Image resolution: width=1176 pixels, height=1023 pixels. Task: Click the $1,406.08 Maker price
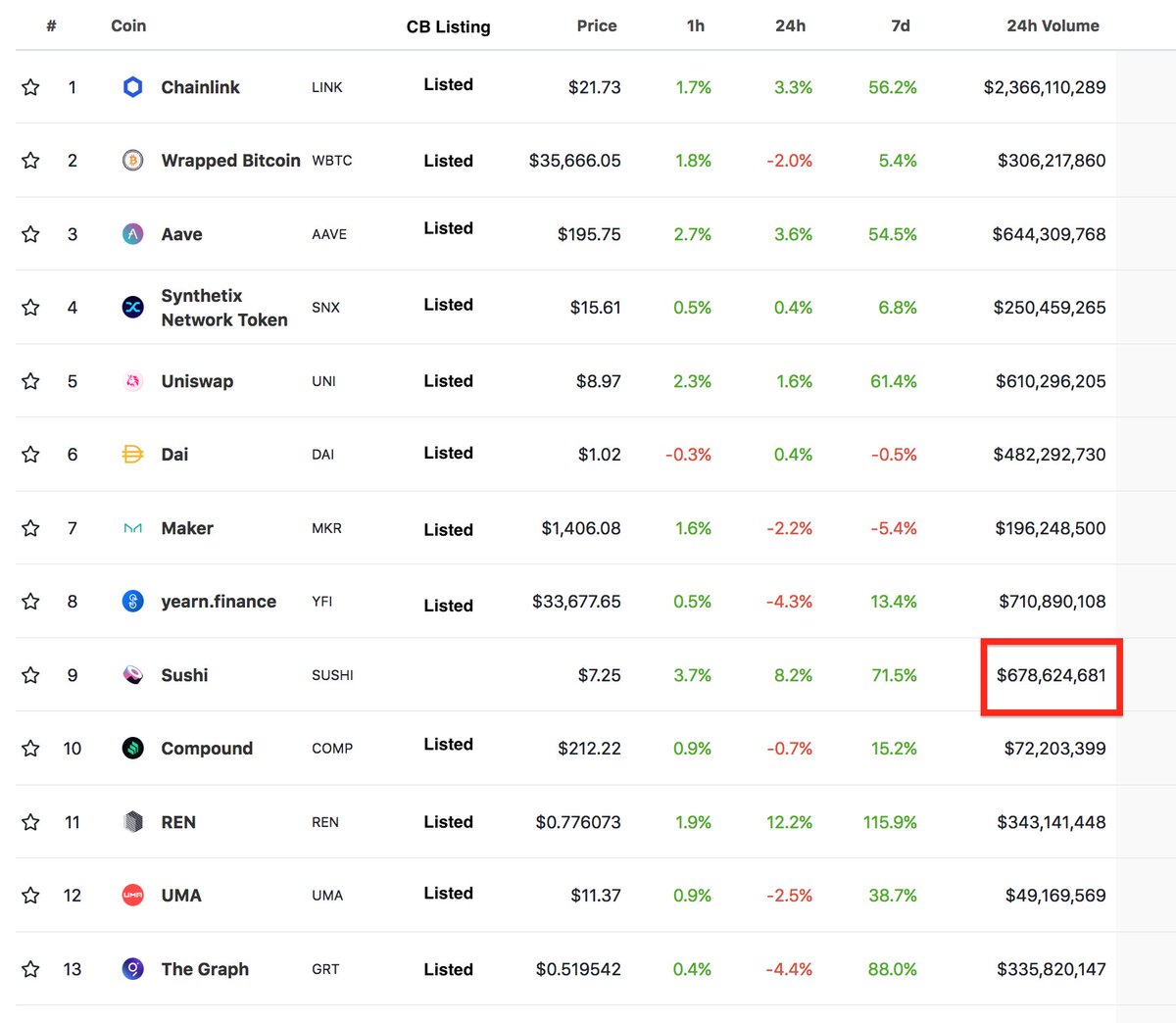(581, 528)
